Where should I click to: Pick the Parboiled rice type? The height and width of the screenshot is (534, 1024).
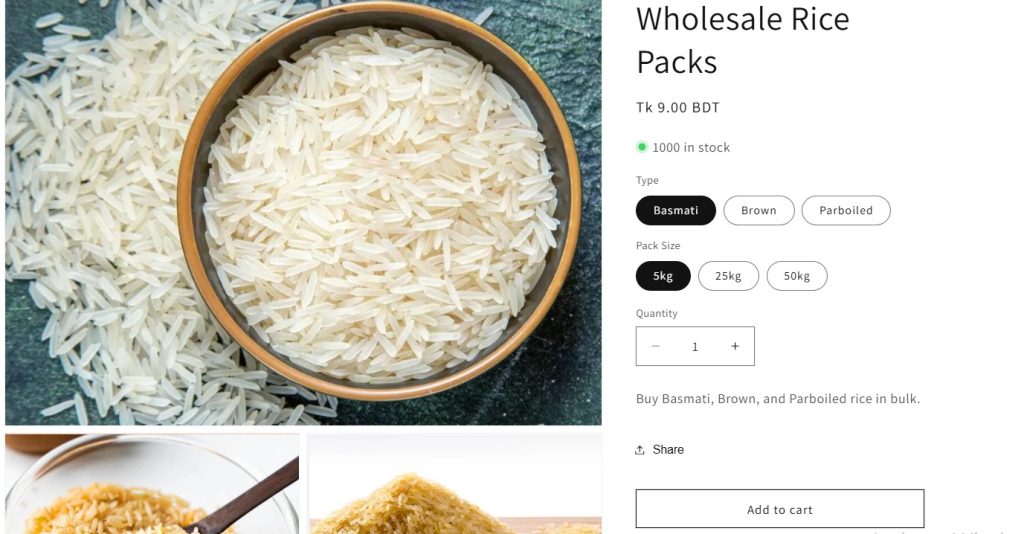(x=846, y=210)
